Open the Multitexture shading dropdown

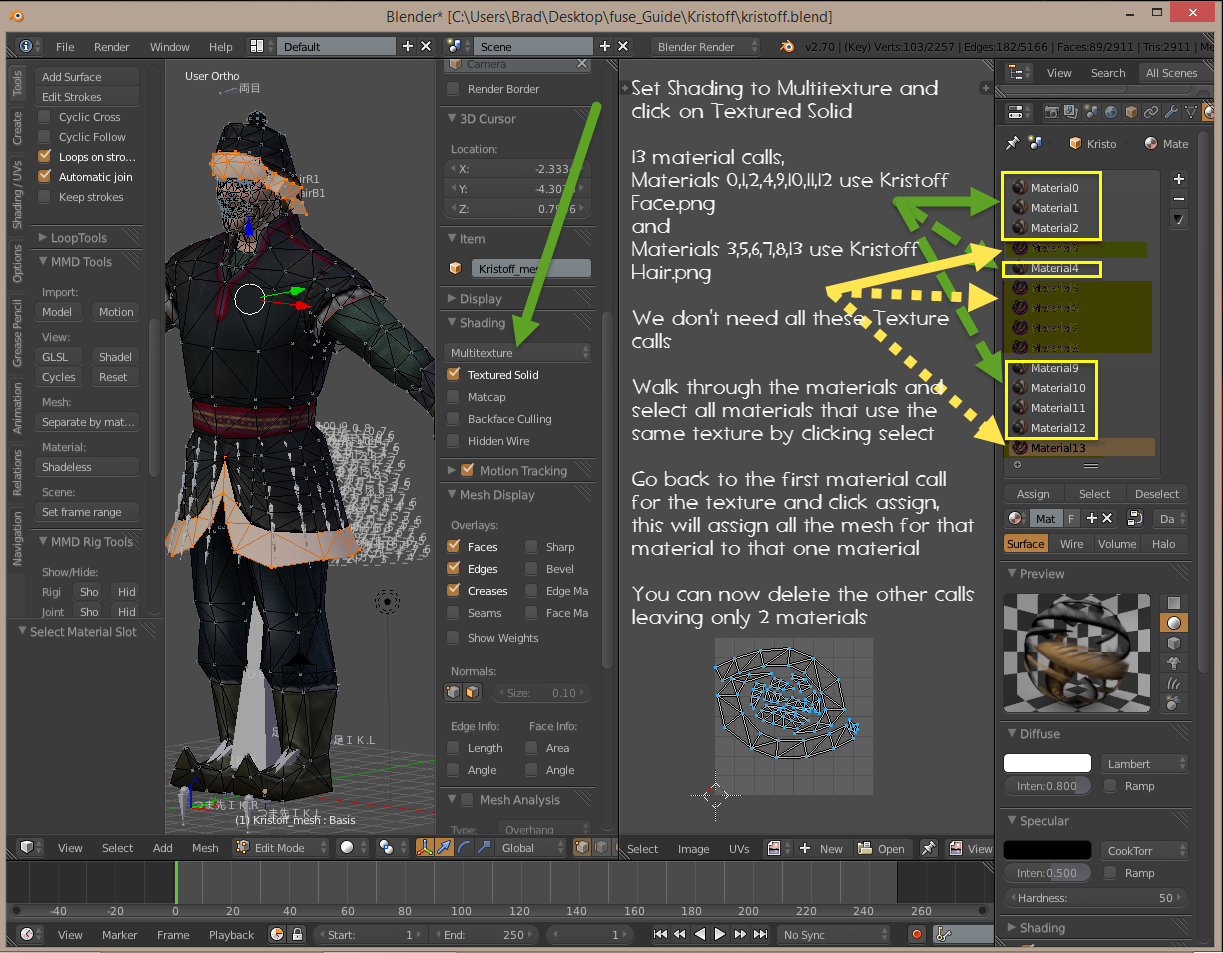point(517,352)
